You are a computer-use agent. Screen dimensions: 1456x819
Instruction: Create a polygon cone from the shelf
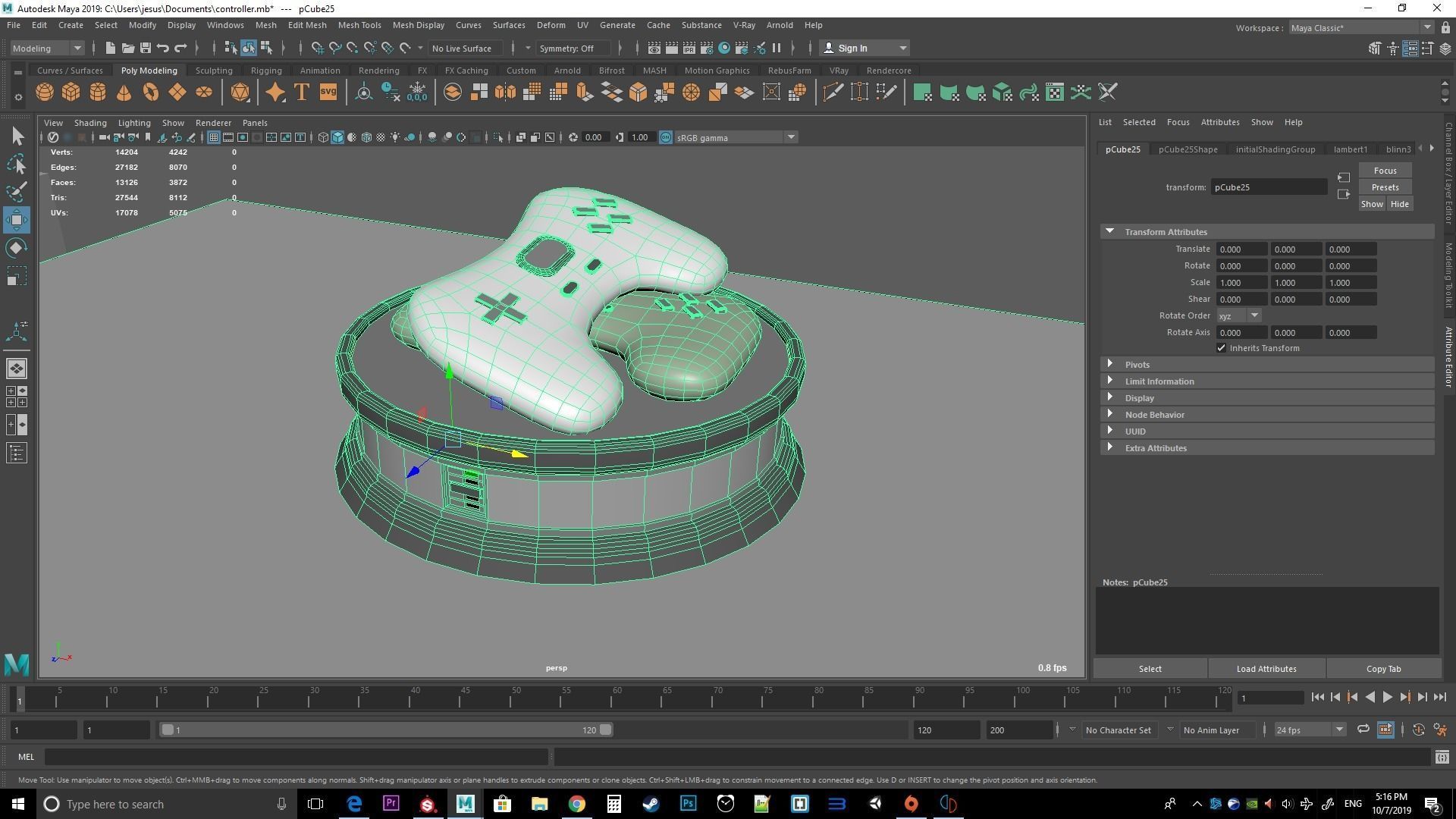coord(124,92)
